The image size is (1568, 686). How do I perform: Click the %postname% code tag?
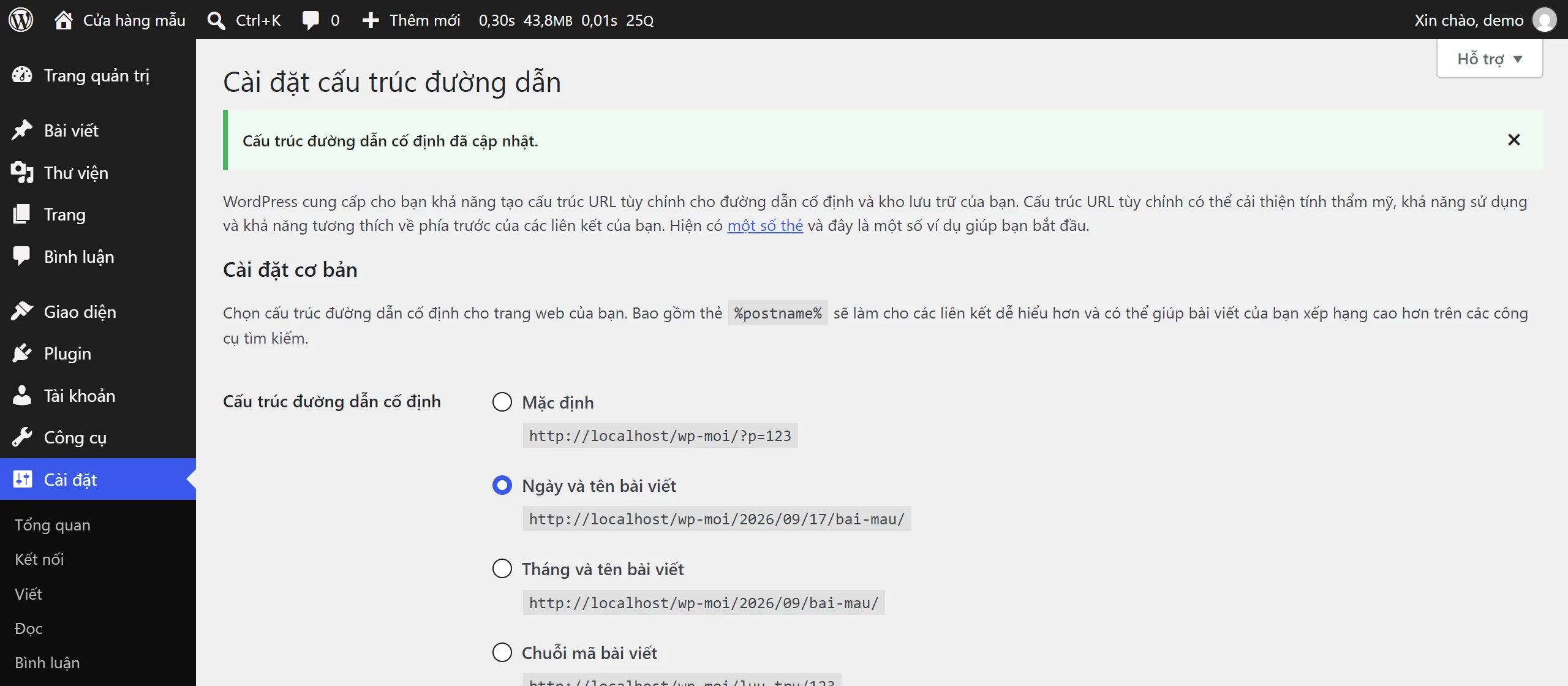(x=778, y=313)
